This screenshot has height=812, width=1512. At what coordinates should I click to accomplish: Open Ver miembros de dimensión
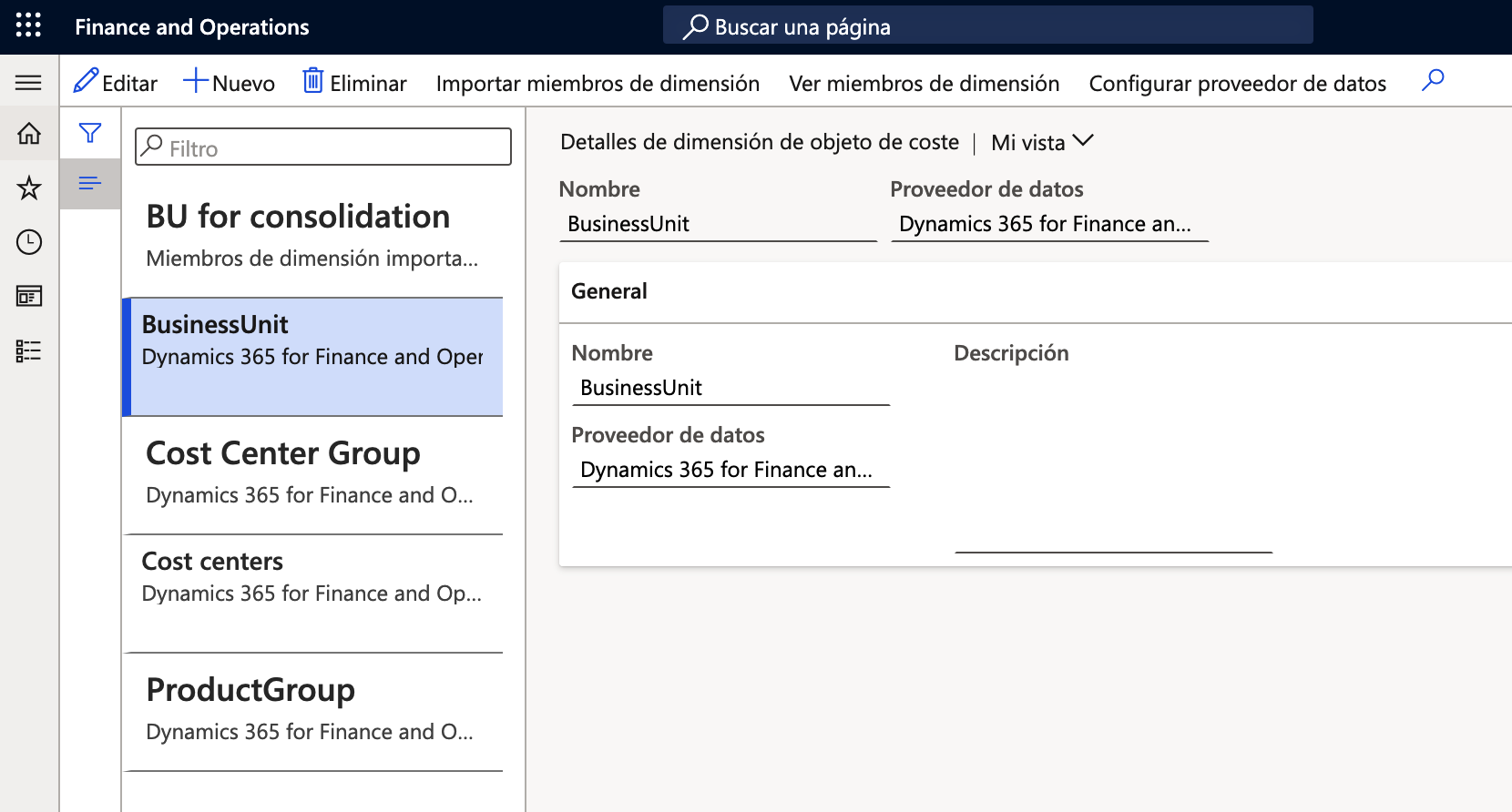(x=925, y=83)
